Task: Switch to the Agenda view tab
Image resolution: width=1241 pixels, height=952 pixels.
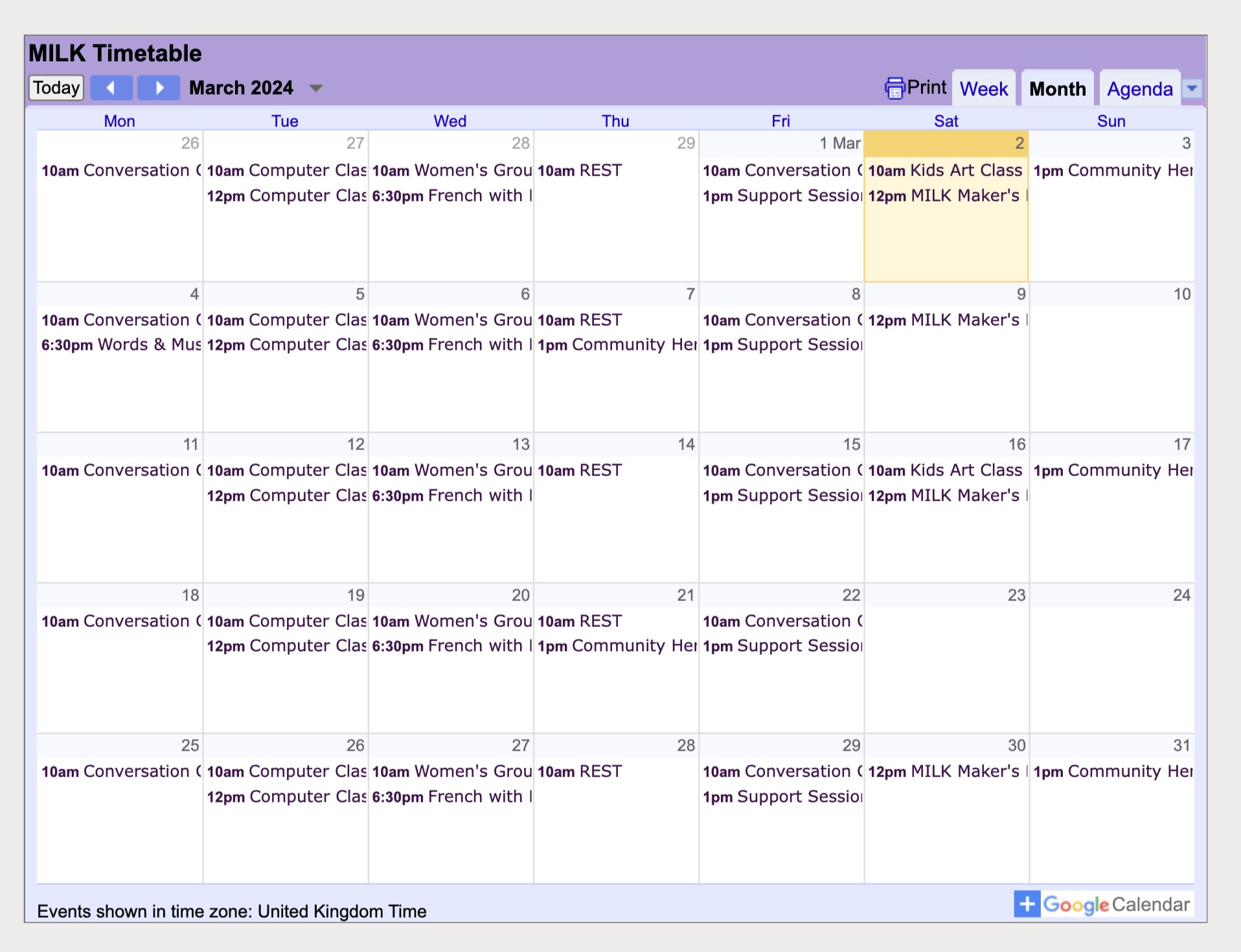Action: (1139, 89)
